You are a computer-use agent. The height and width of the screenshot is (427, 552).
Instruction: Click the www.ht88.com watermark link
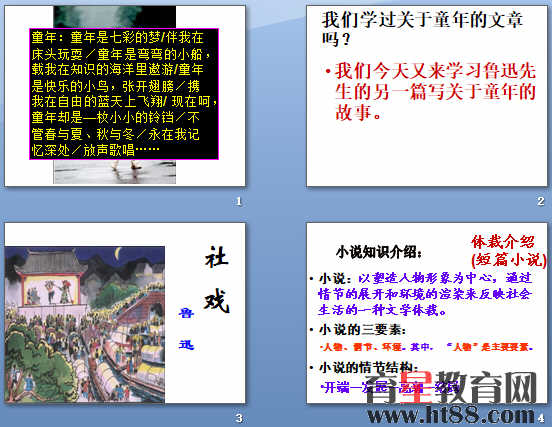tap(451, 415)
